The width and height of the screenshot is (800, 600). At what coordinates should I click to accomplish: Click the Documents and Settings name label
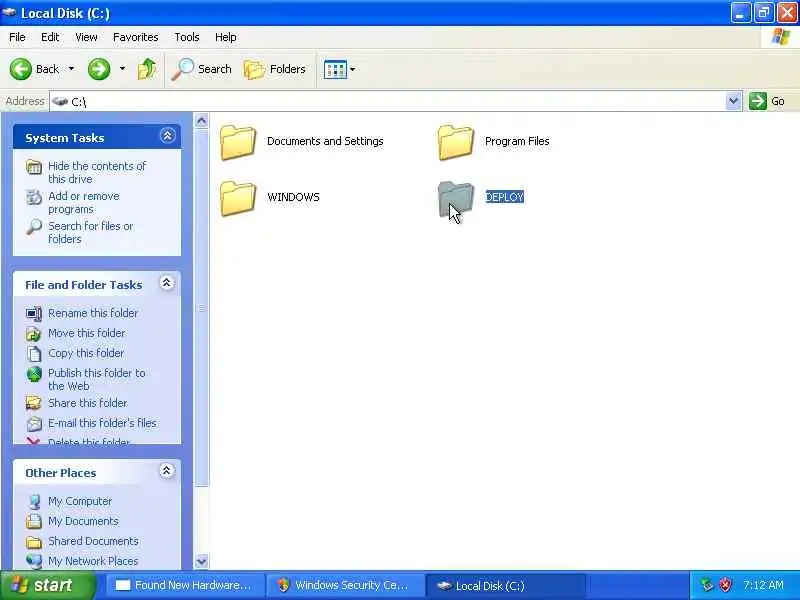pyautogui.click(x=325, y=141)
